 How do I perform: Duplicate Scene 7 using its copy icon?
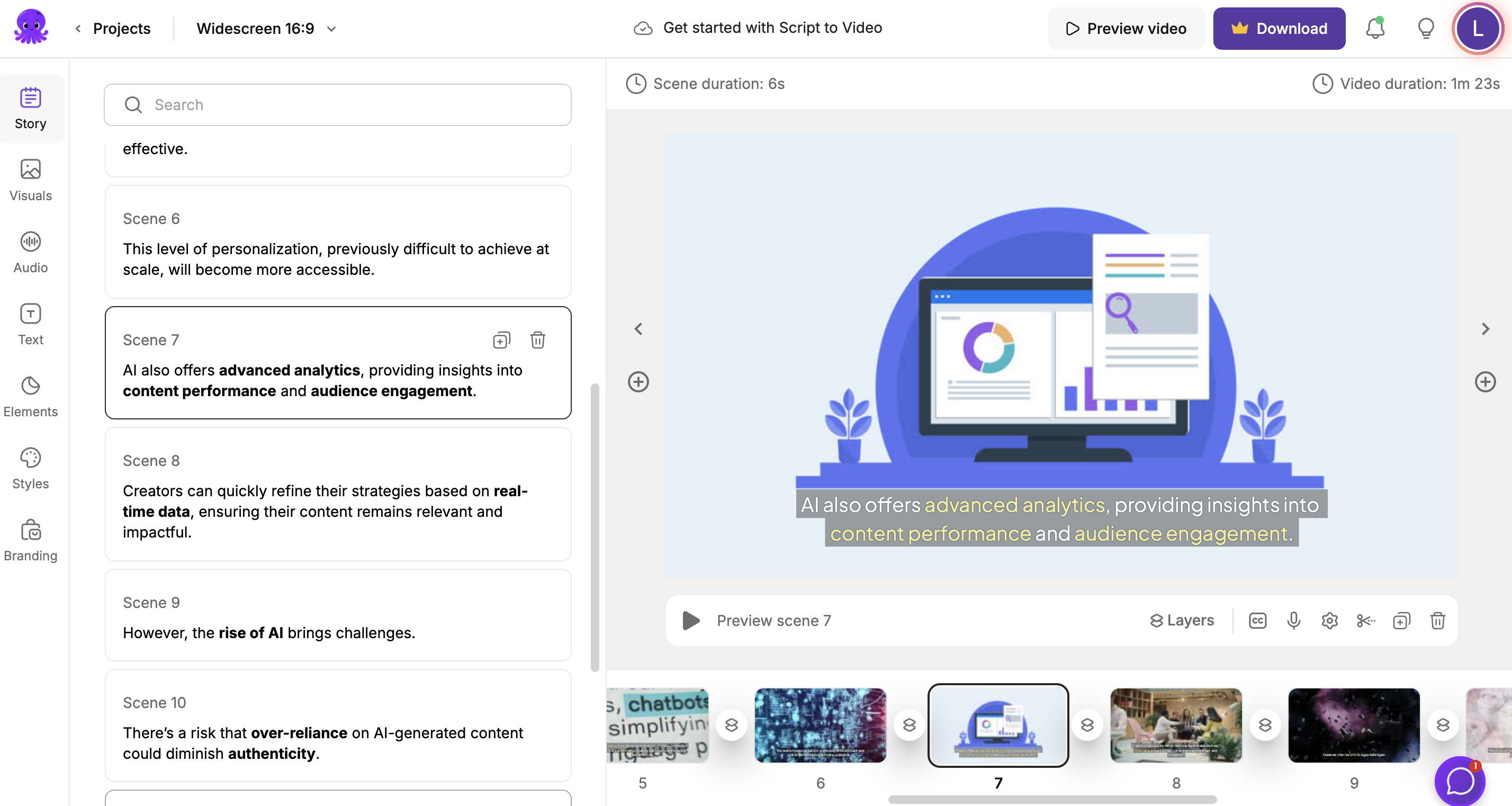coord(502,340)
